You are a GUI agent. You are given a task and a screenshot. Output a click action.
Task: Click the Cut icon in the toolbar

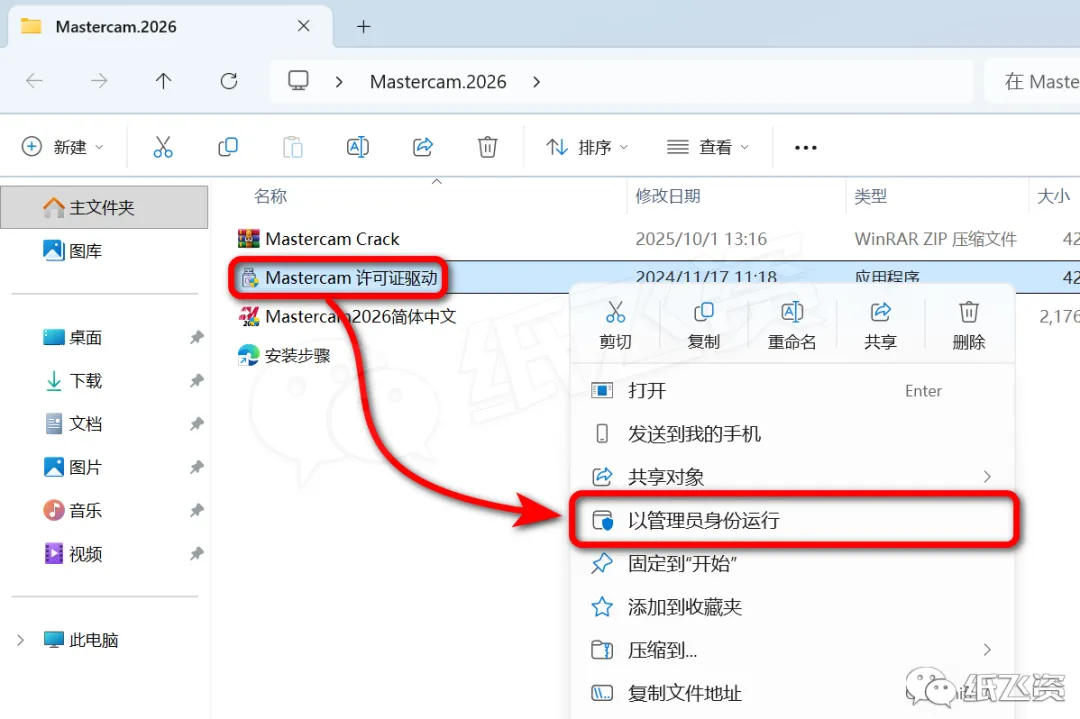pyautogui.click(x=163, y=147)
